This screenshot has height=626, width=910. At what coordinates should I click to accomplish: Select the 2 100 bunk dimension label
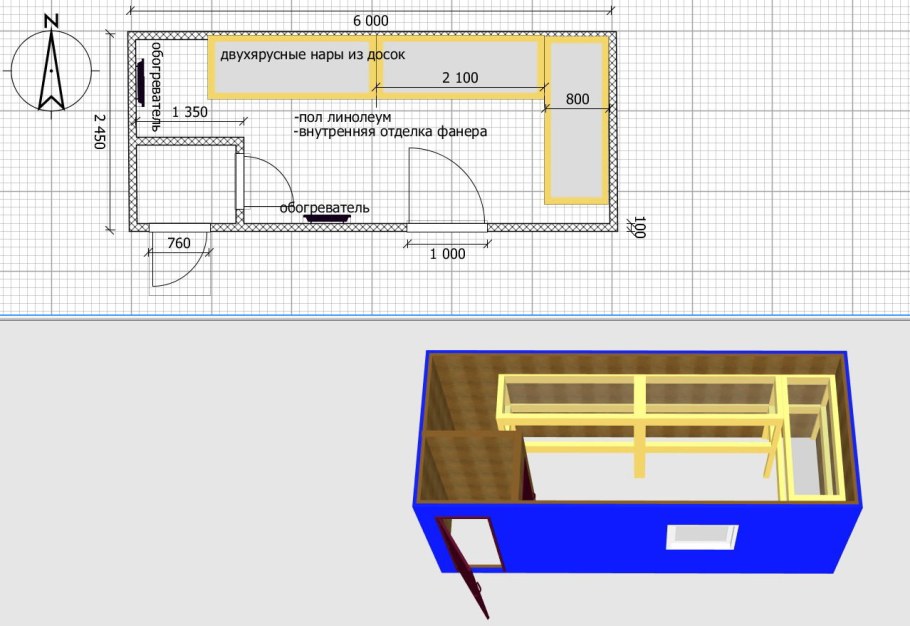460,78
